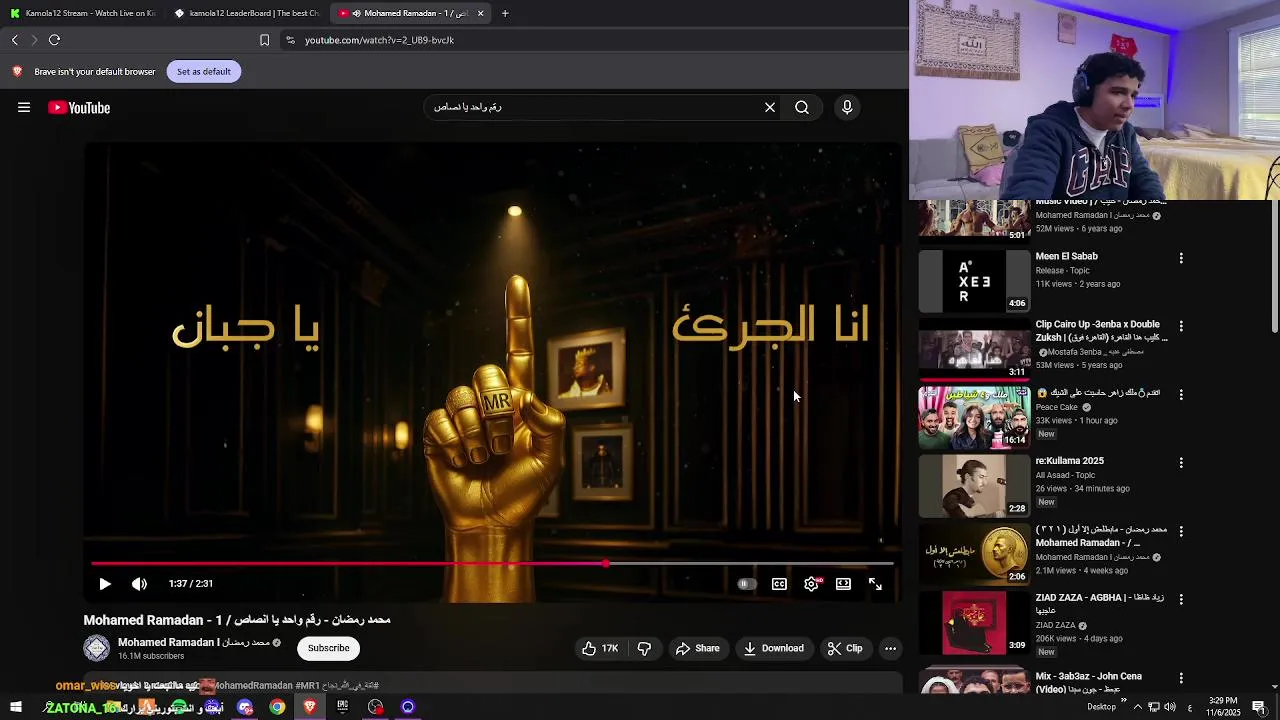1280x720 pixels.
Task: Open the Mohamed Ramadan channel name link
Action: click(194, 642)
